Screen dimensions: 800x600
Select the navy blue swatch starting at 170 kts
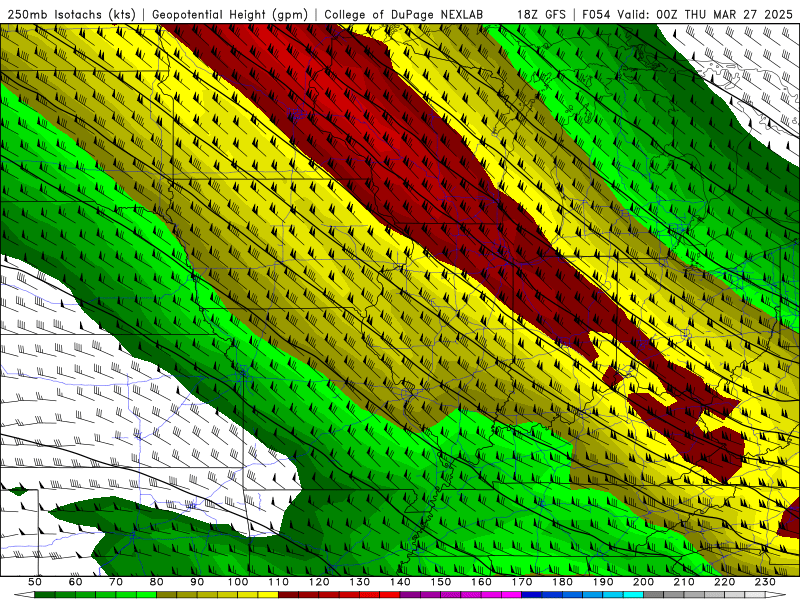(x=532, y=594)
